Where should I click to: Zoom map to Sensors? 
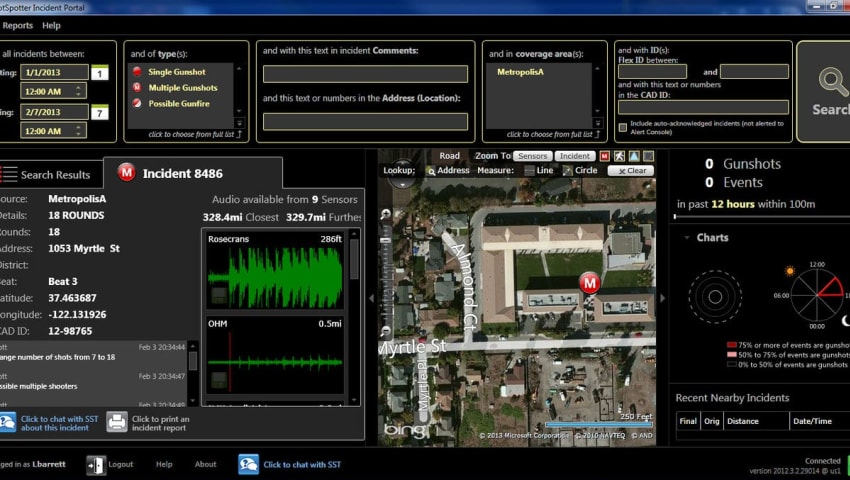(x=533, y=156)
